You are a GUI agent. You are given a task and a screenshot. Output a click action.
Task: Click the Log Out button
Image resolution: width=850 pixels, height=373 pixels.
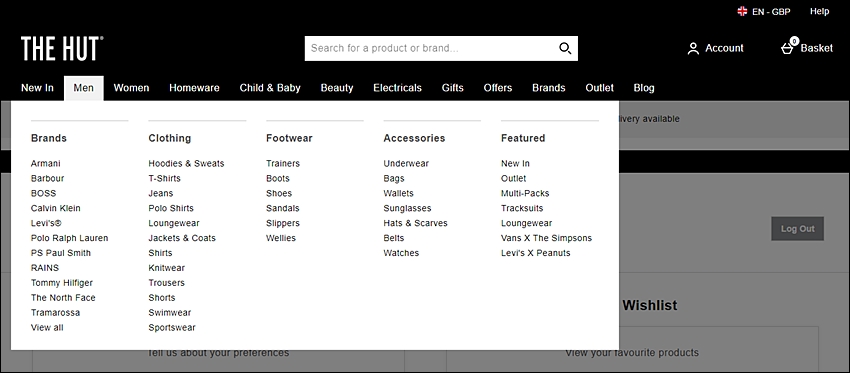point(797,229)
